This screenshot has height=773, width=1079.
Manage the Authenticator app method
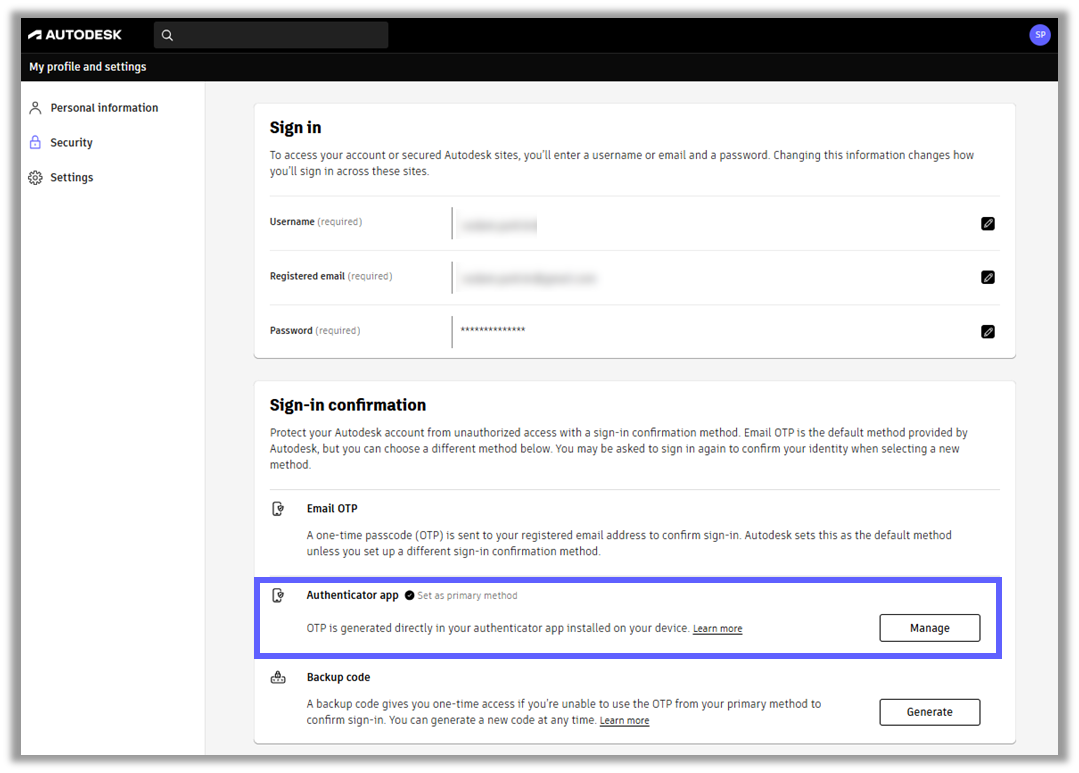pos(930,628)
